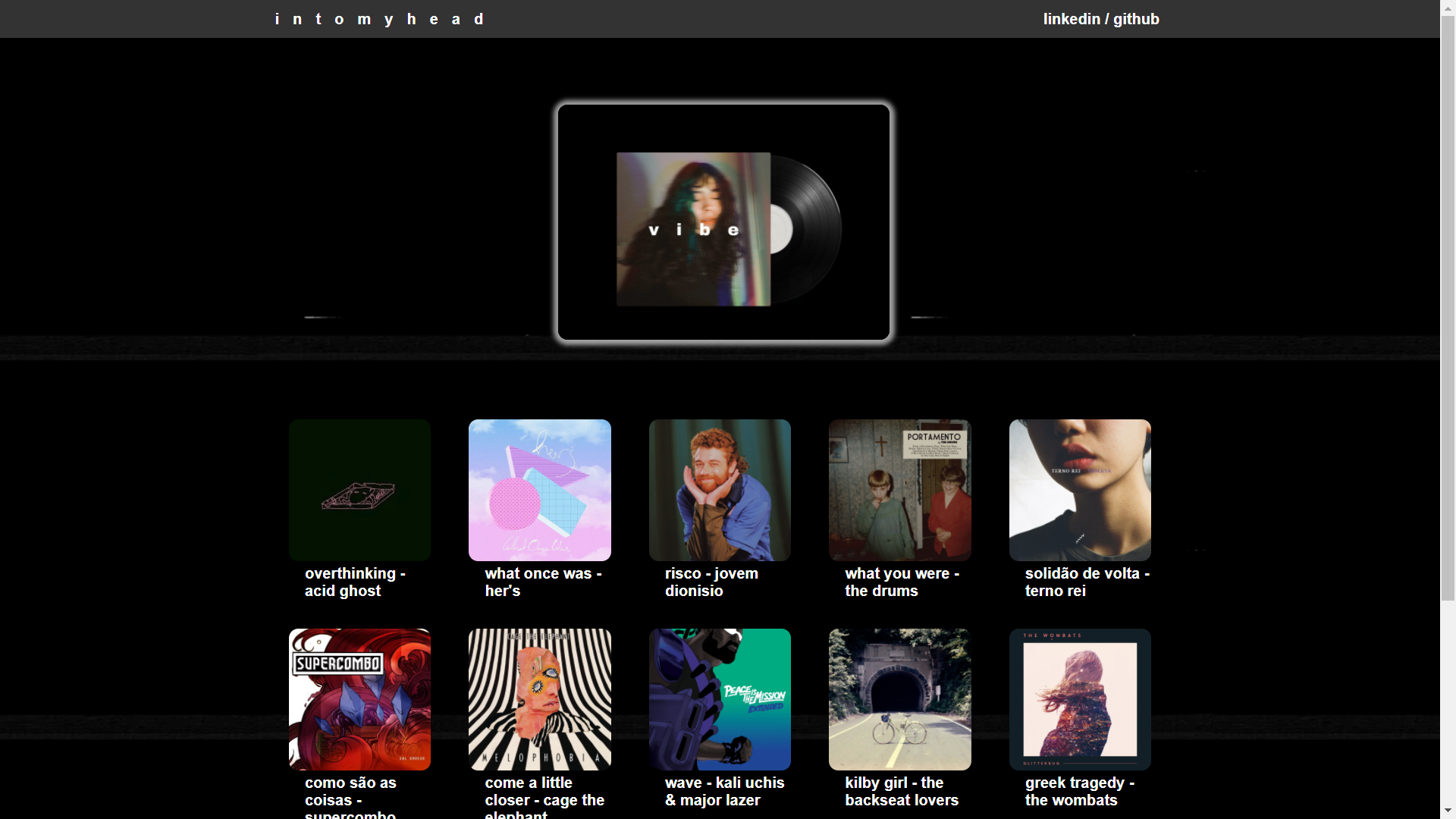Open what once was by her's
This screenshot has height=819, width=1456.
click(539, 490)
